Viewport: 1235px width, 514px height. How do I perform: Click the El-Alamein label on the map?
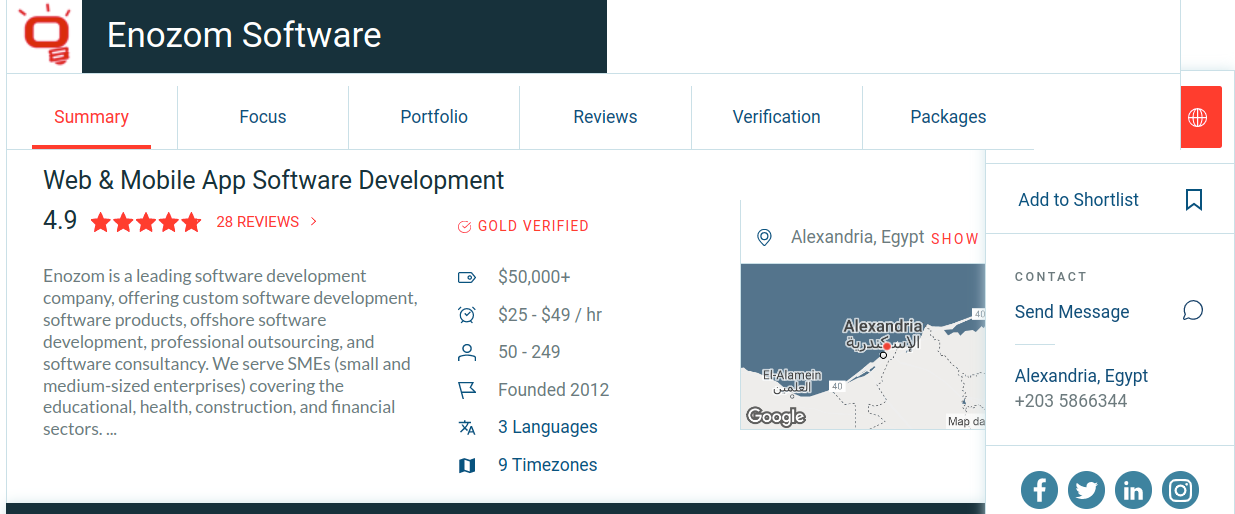[792, 376]
